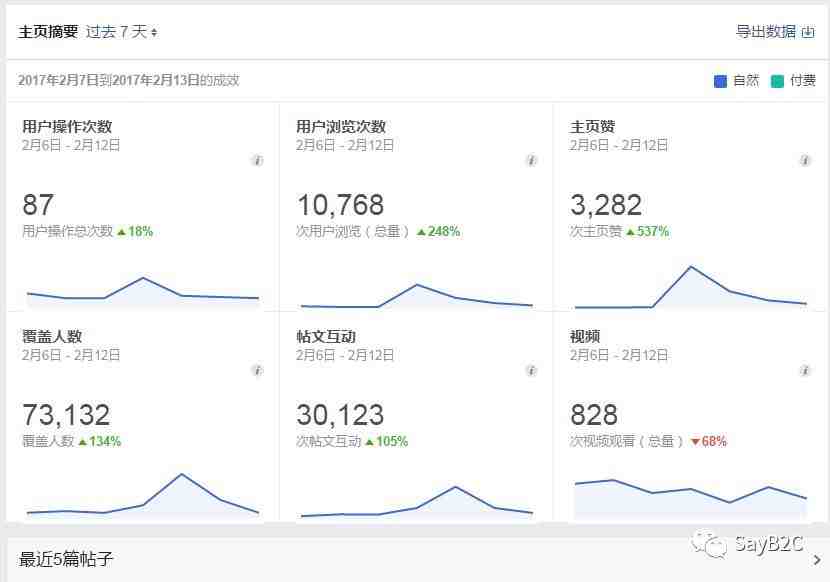Click the red 68% decrease indicator
830x582 pixels.
[x=709, y=441]
